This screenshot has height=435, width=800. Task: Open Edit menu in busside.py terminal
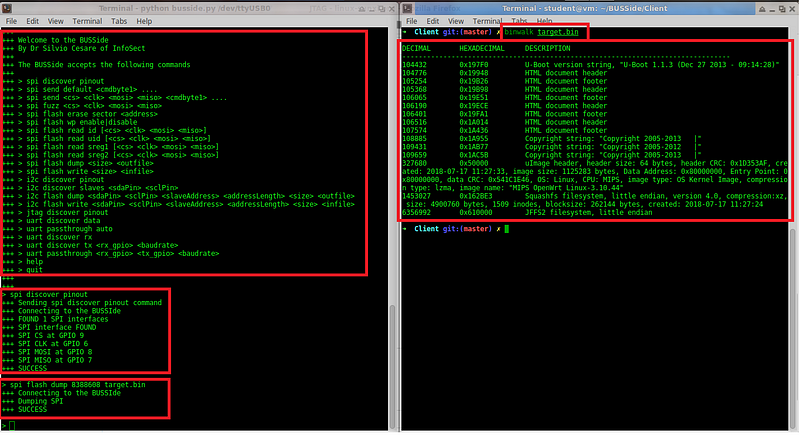coord(33,21)
